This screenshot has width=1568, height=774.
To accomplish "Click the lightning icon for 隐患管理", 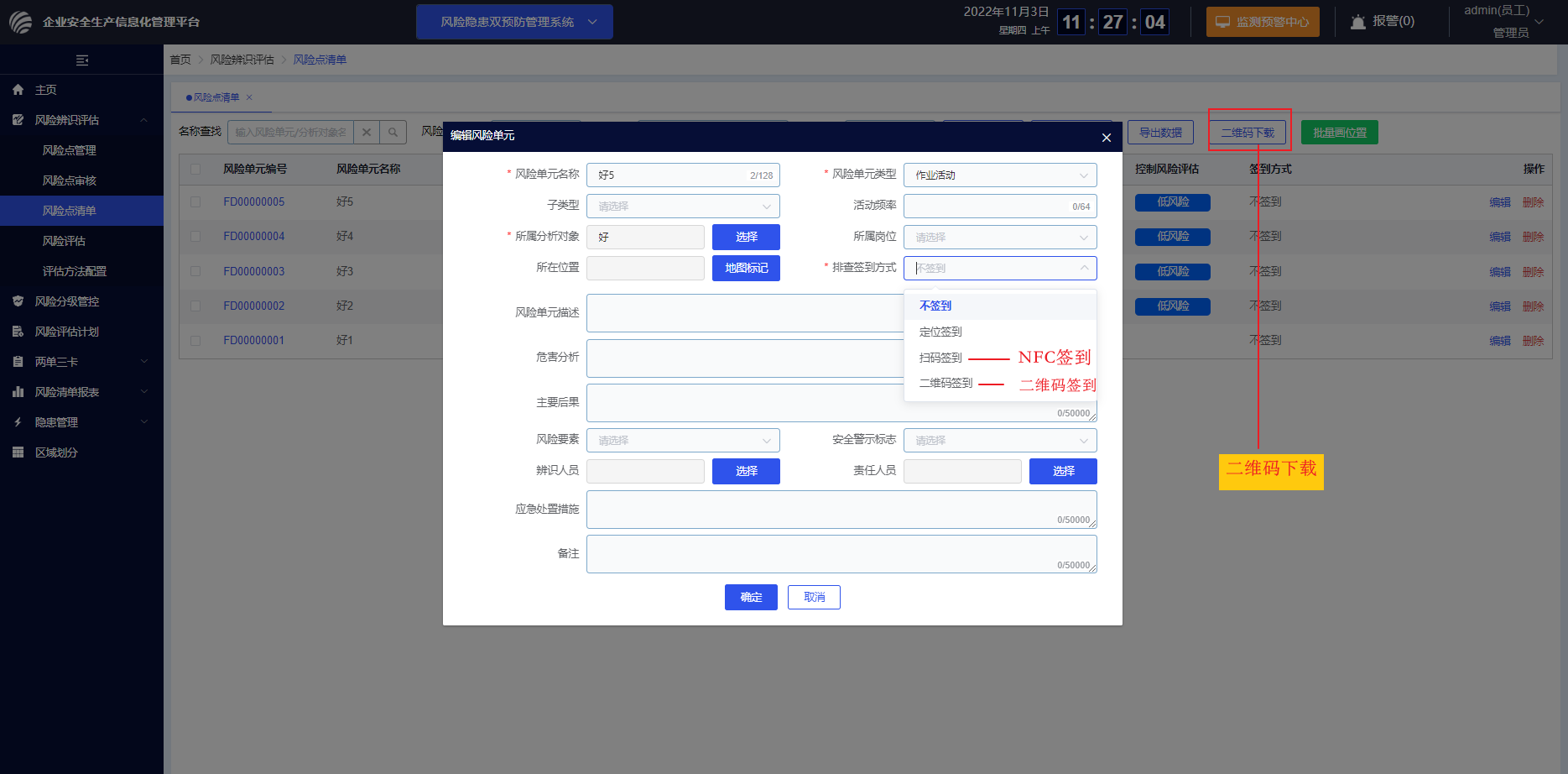I will 18,422.
